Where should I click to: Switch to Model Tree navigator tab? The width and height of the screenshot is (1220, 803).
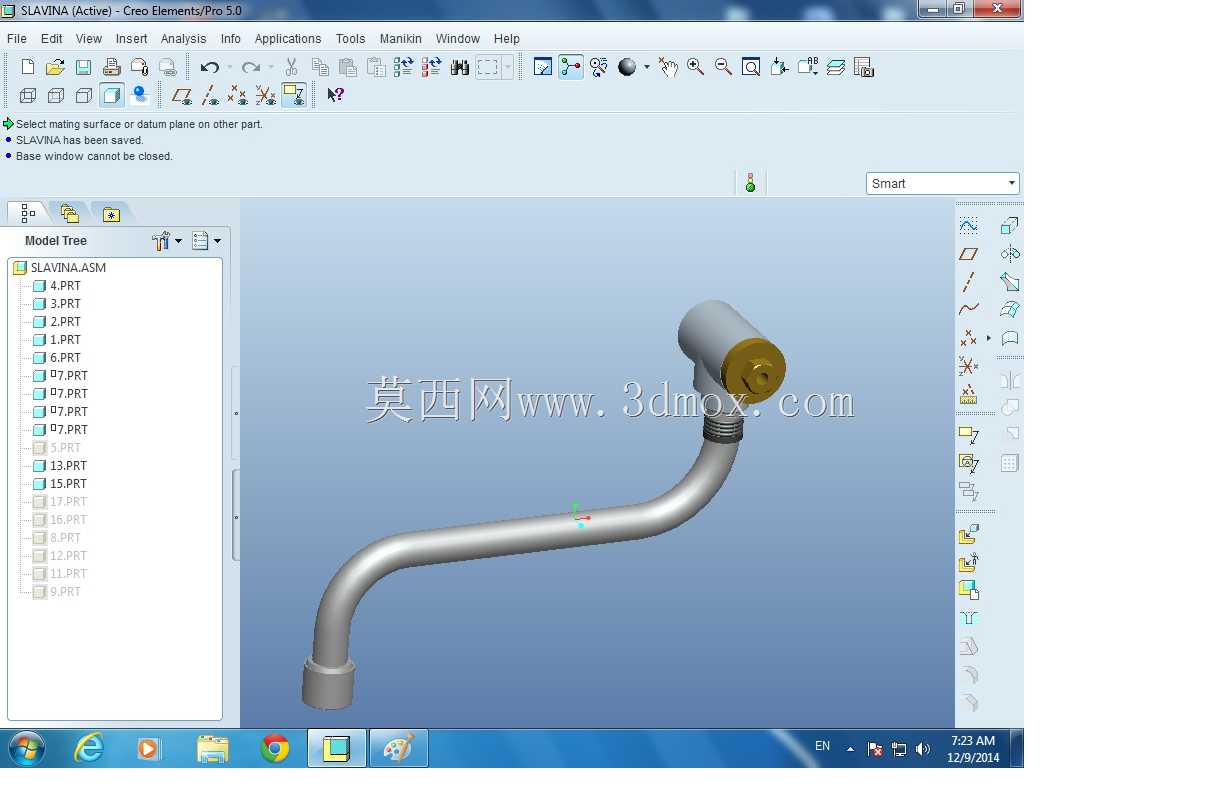click(x=28, y=213)
